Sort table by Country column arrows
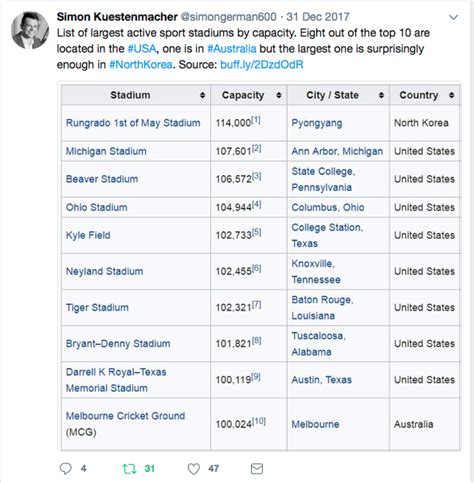 (451, 95)
